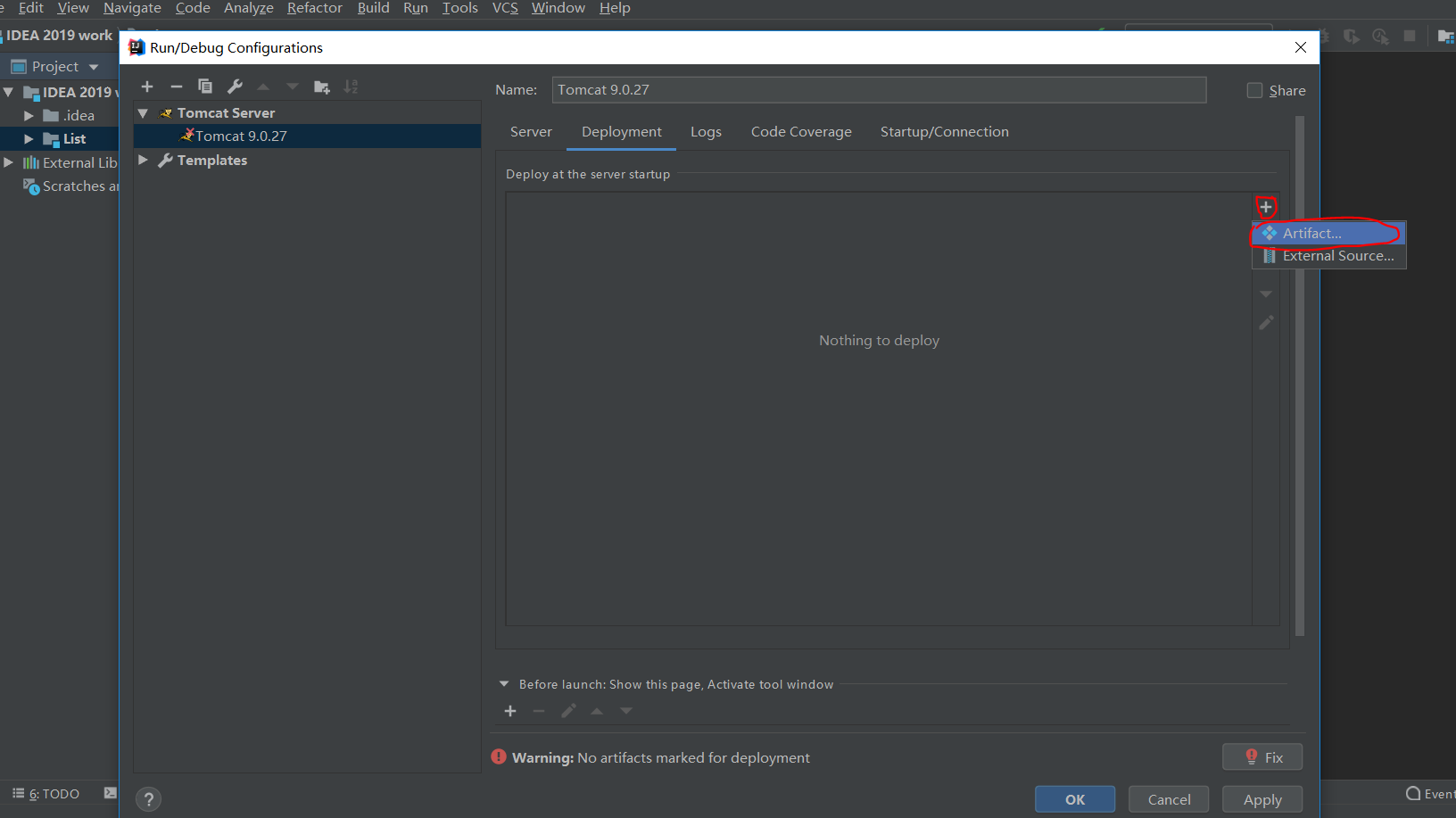
Task: Click OK button
Action: click(x=1075, y=799)
